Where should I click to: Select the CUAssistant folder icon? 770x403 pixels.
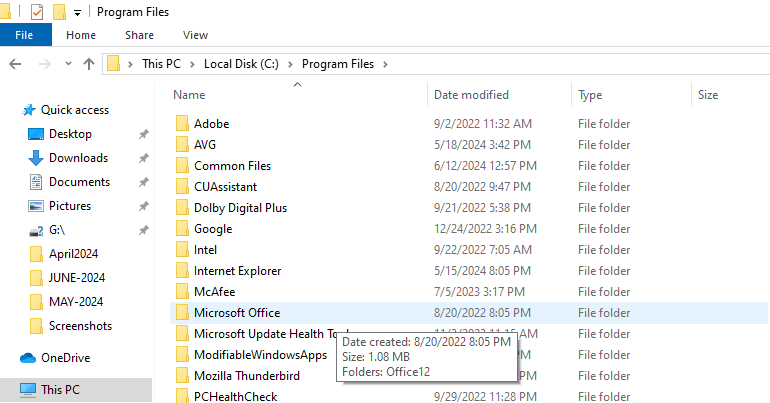click(182, 187)
